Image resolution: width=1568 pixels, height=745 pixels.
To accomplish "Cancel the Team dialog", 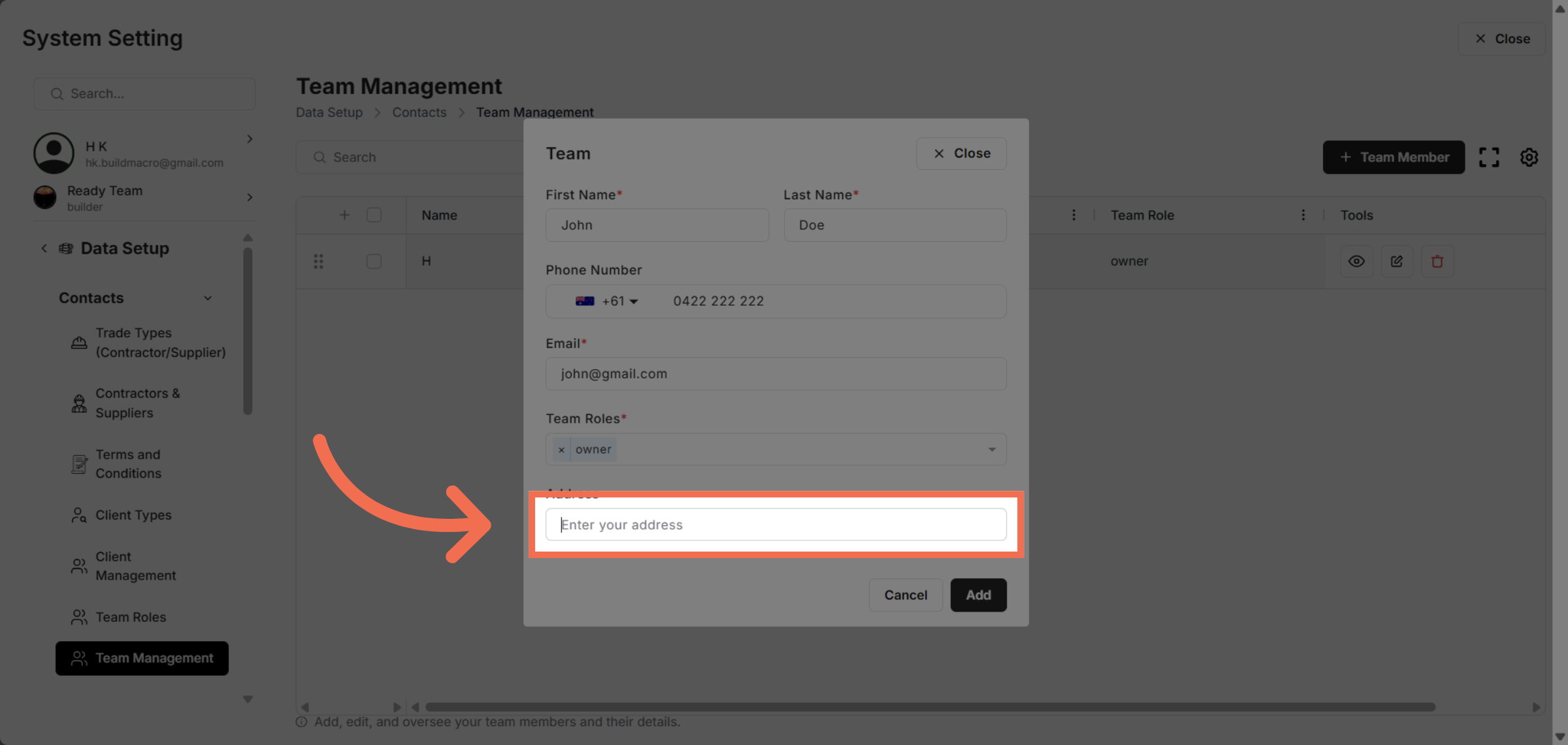I will [906, 595].
